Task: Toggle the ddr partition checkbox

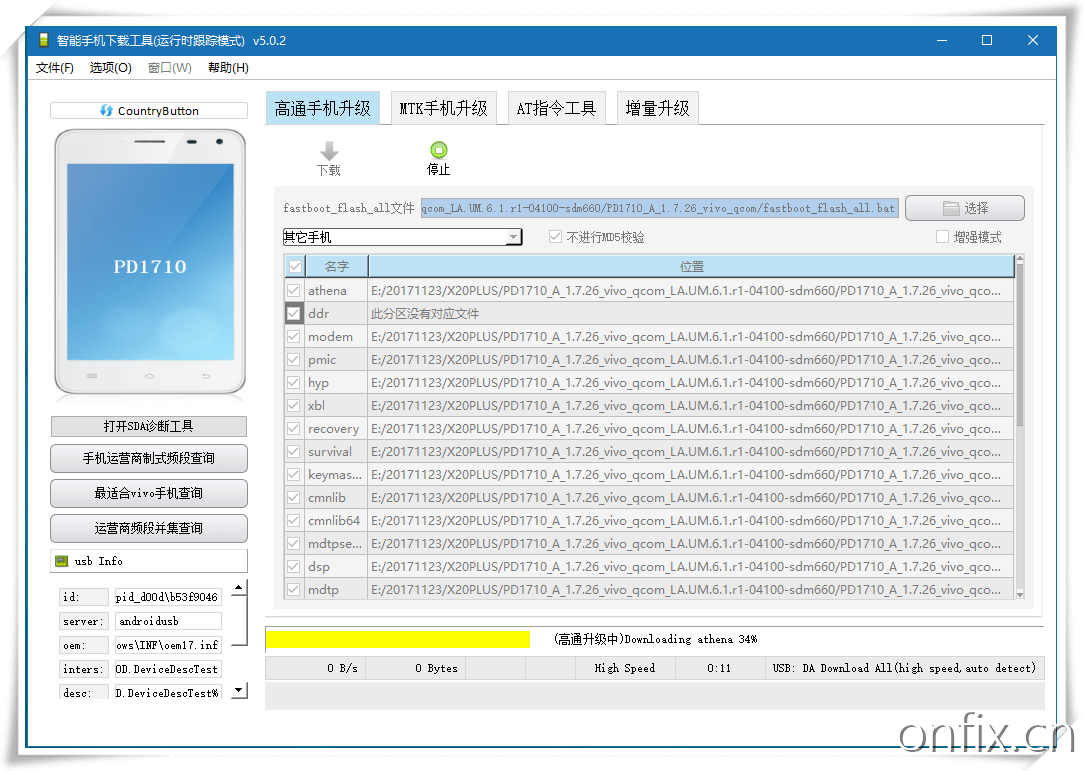Action: pos(293,312)
